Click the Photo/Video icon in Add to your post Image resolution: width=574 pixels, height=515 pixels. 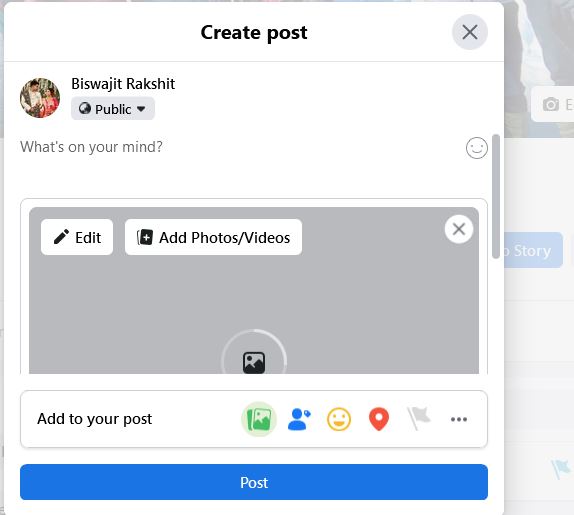click(x=259, y=419)
